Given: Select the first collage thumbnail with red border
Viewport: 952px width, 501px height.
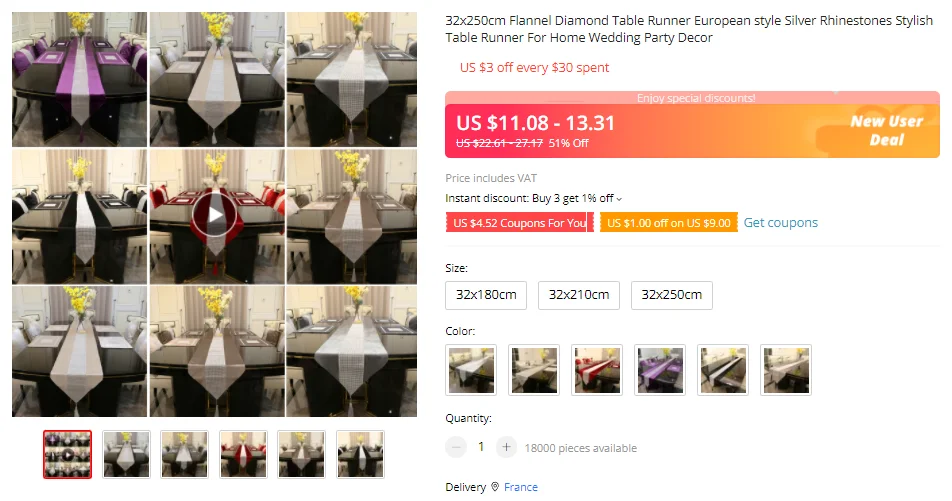Looking at the screenshot, I should coord(67,454).
